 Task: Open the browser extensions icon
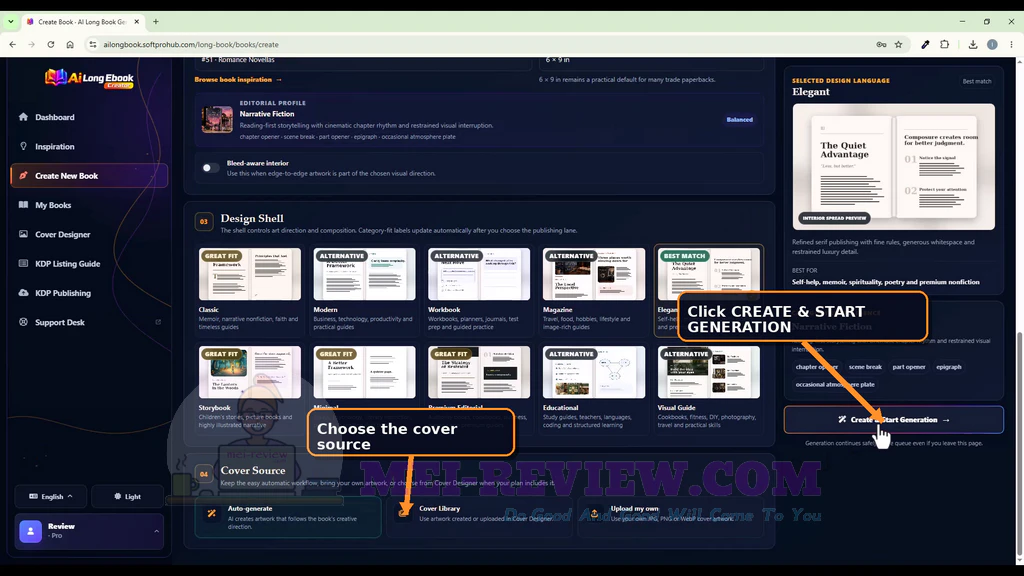click(944, 44)
